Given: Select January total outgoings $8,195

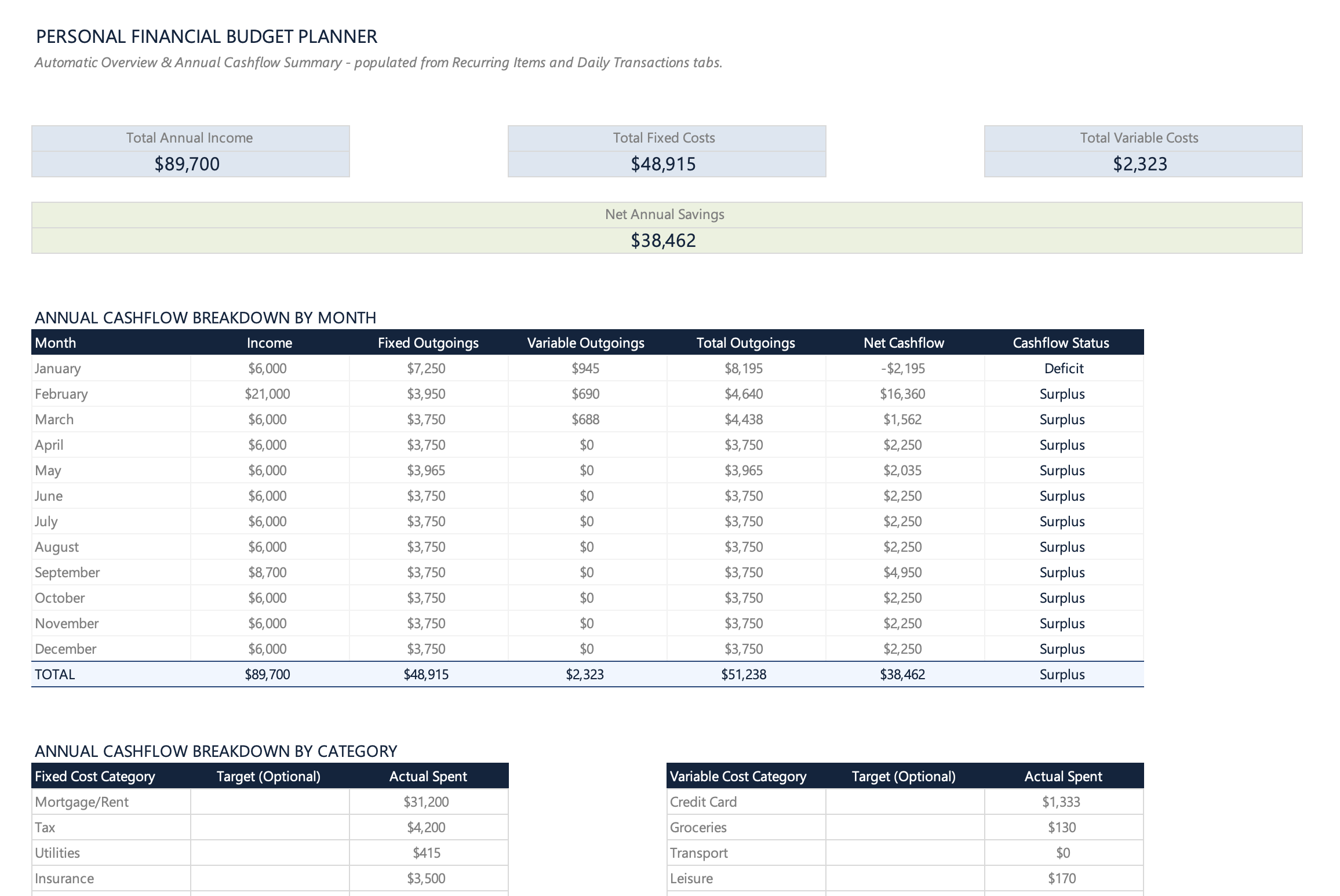Looking at the screenshot, I should click(747, 369).
